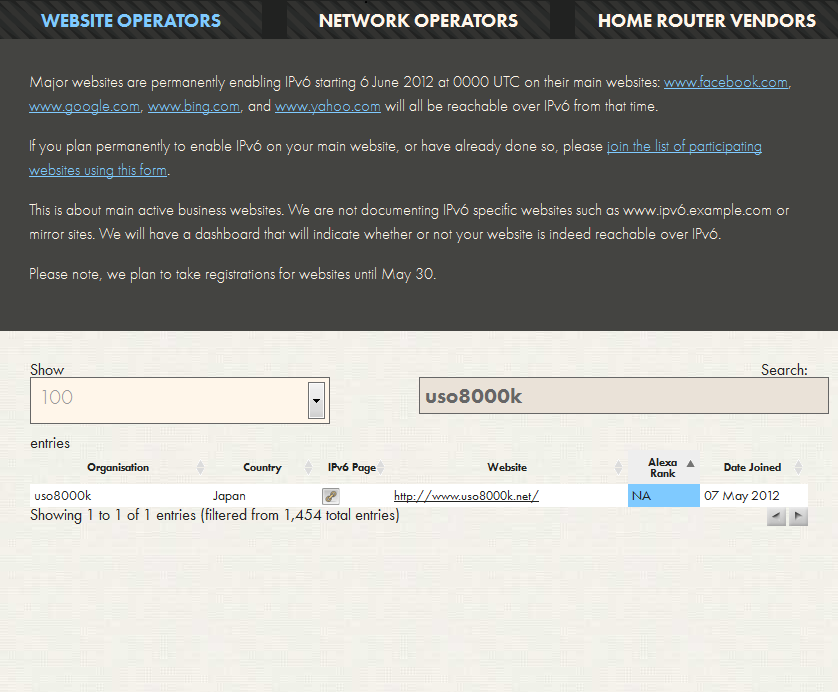This screenshot has height=692, width=839.
Task: Select the NA Alexa Rank cell
Action: pos(663,496)
